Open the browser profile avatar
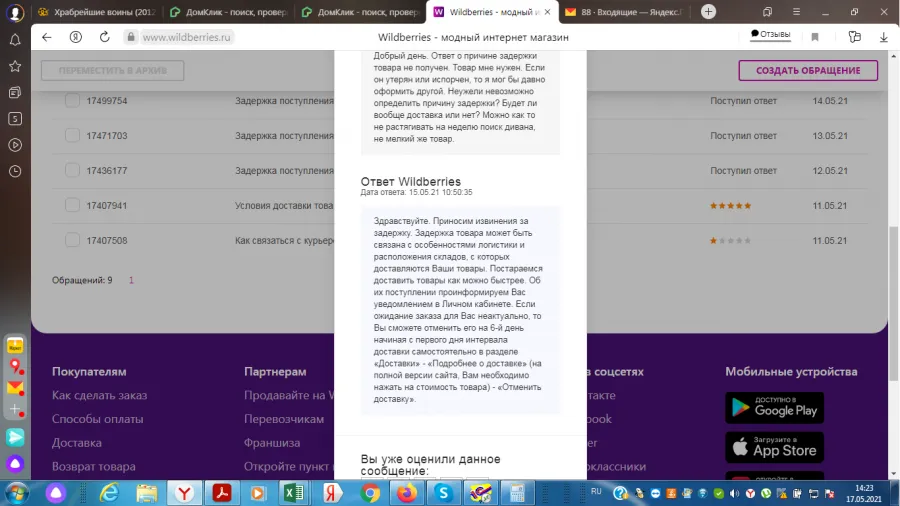Viewport: 900px width, 506px height. [x=15, y=13]
